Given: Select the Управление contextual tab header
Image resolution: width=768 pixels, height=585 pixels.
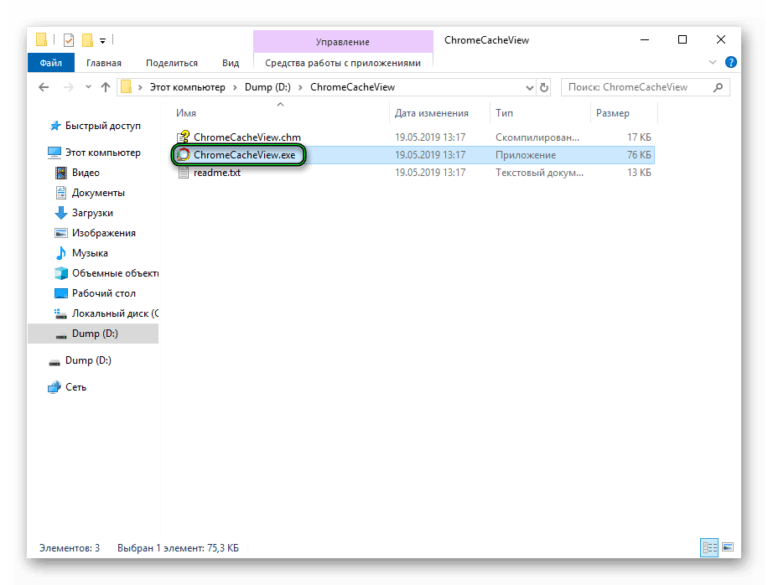Looking at the screenshot, I should (343, 42).
